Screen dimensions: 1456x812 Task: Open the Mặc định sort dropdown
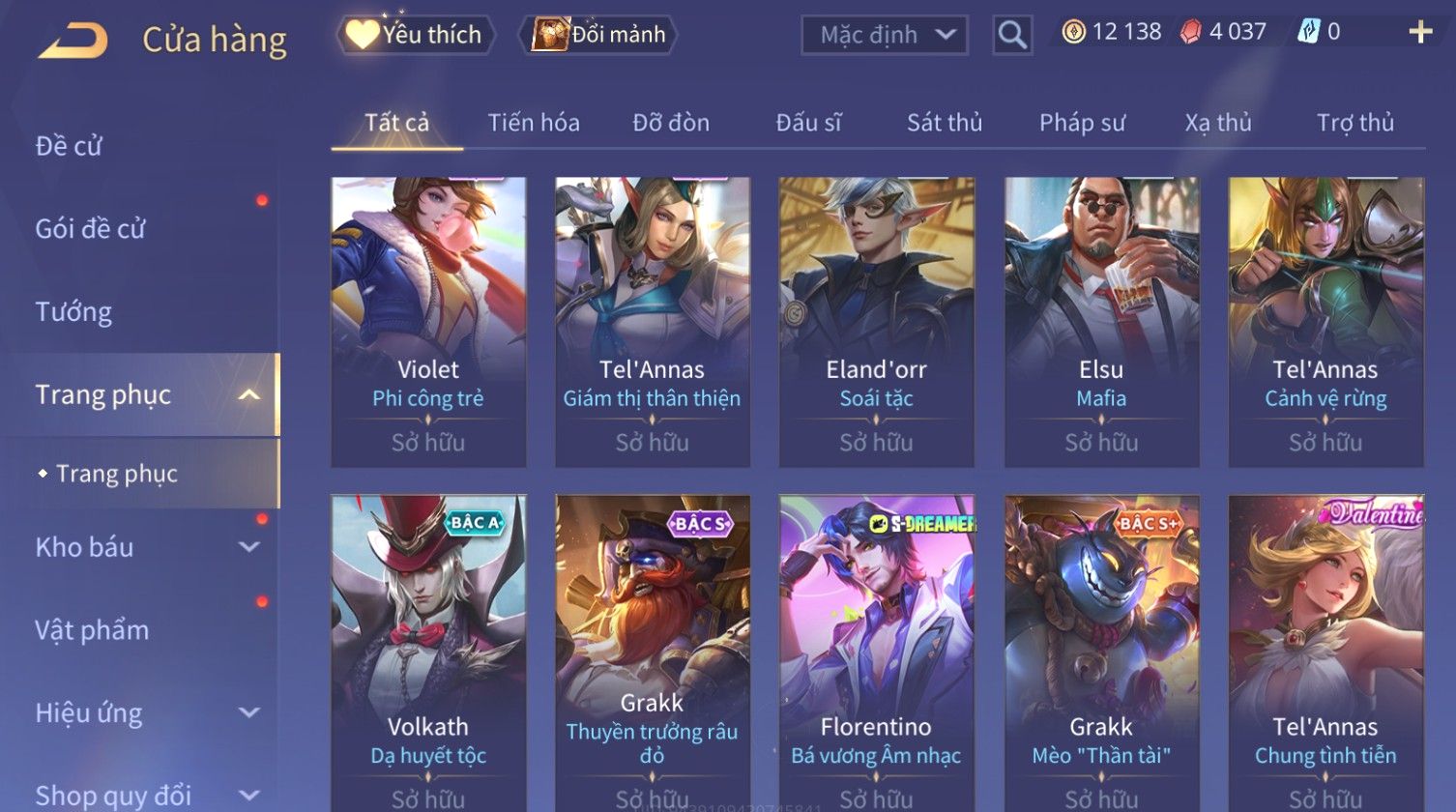click(x=884, y=35)
